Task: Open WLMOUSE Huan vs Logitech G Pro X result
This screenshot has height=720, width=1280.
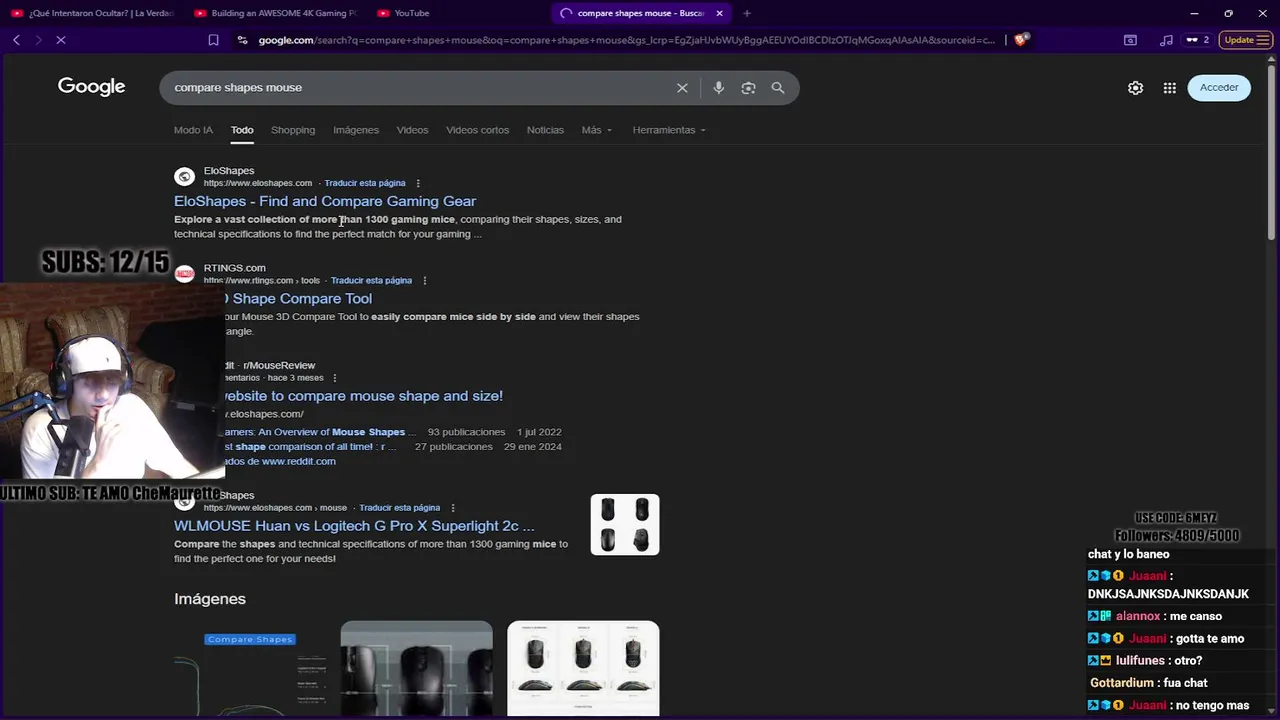Action: tap(354, 525)
